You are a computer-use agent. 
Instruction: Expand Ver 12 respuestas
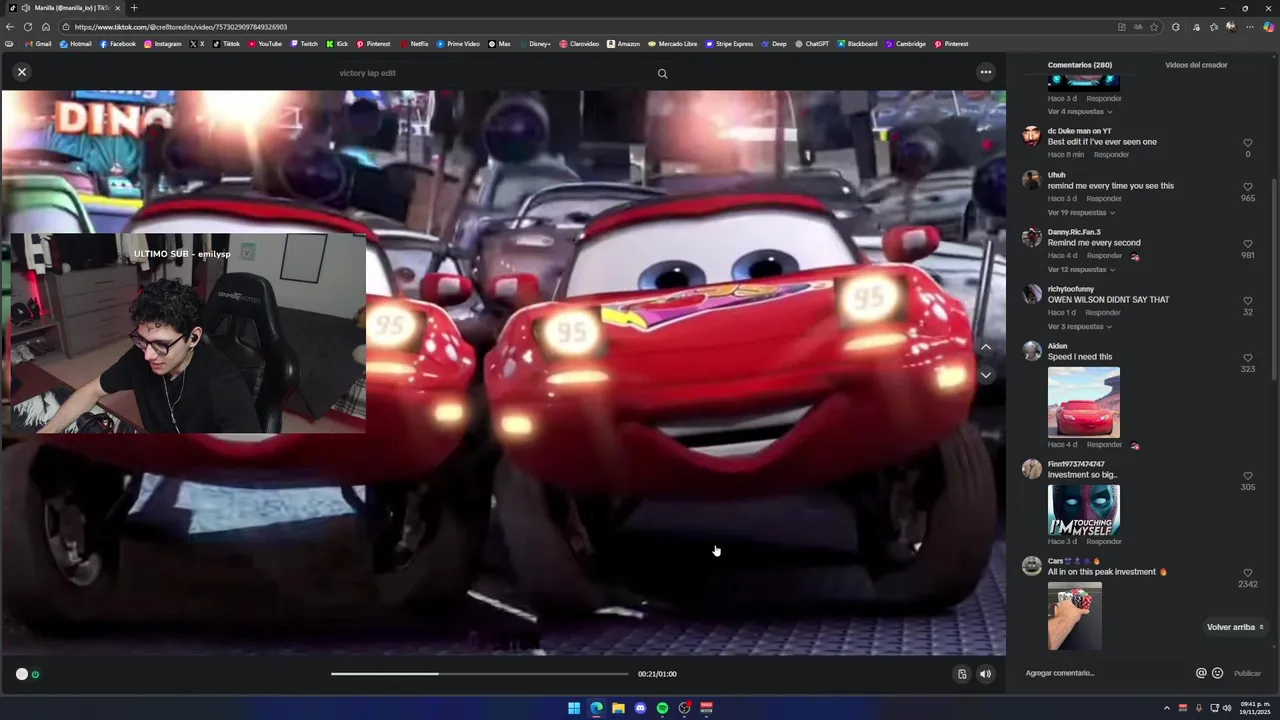1081,270
